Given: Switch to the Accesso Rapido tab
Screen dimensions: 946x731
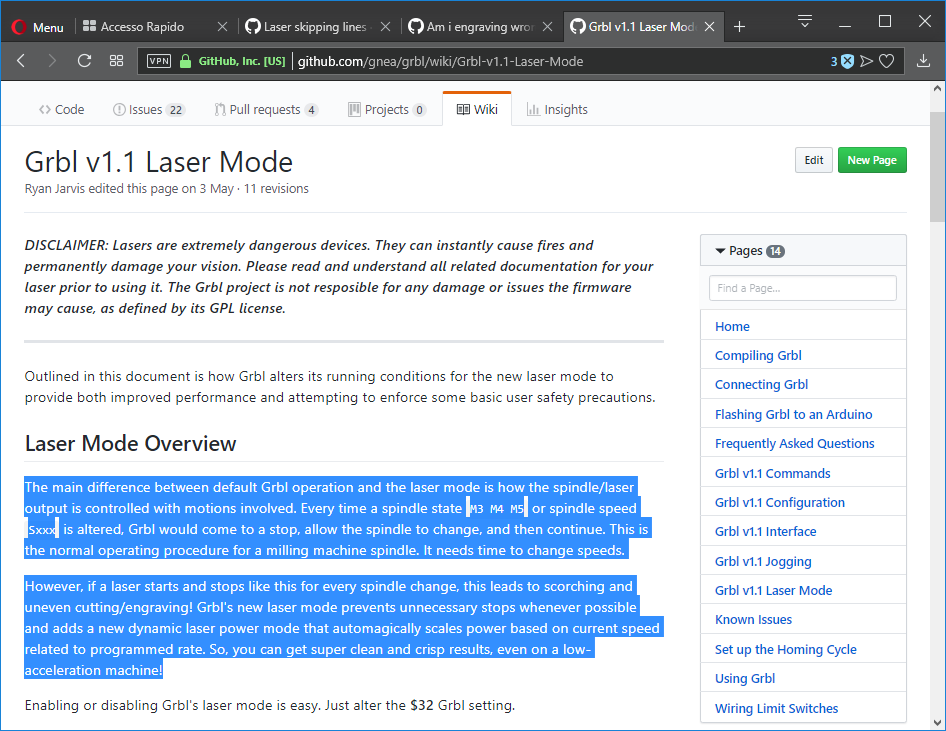Looking at the screenshot, I should pos(142,27).
